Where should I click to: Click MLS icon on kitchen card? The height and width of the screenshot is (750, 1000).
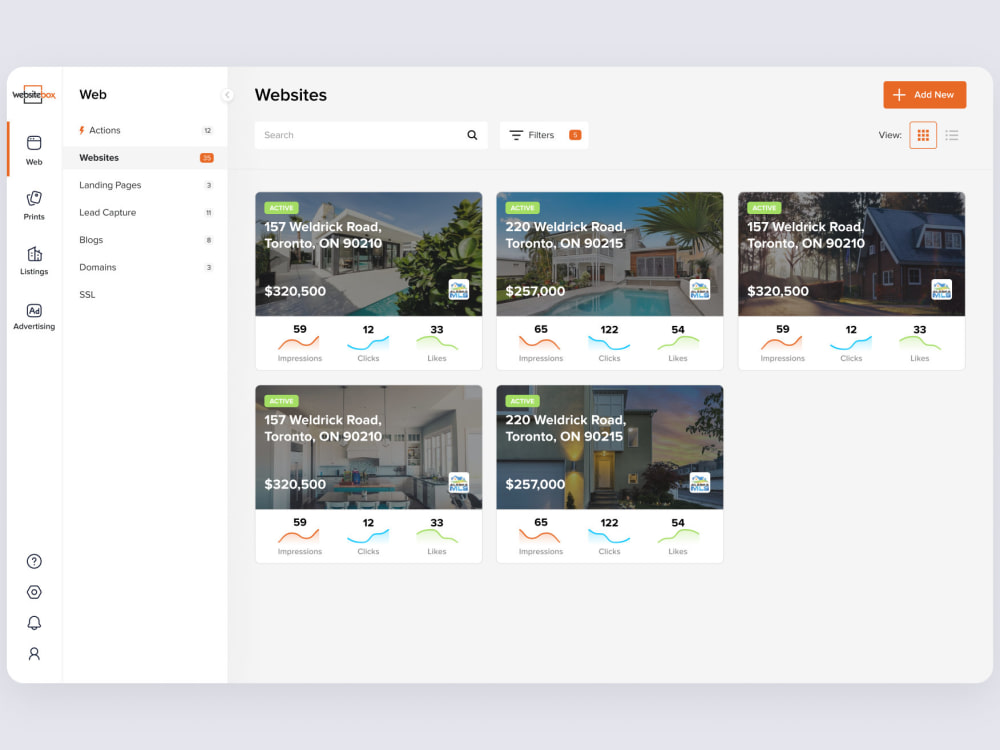click(x=459, y=483)
